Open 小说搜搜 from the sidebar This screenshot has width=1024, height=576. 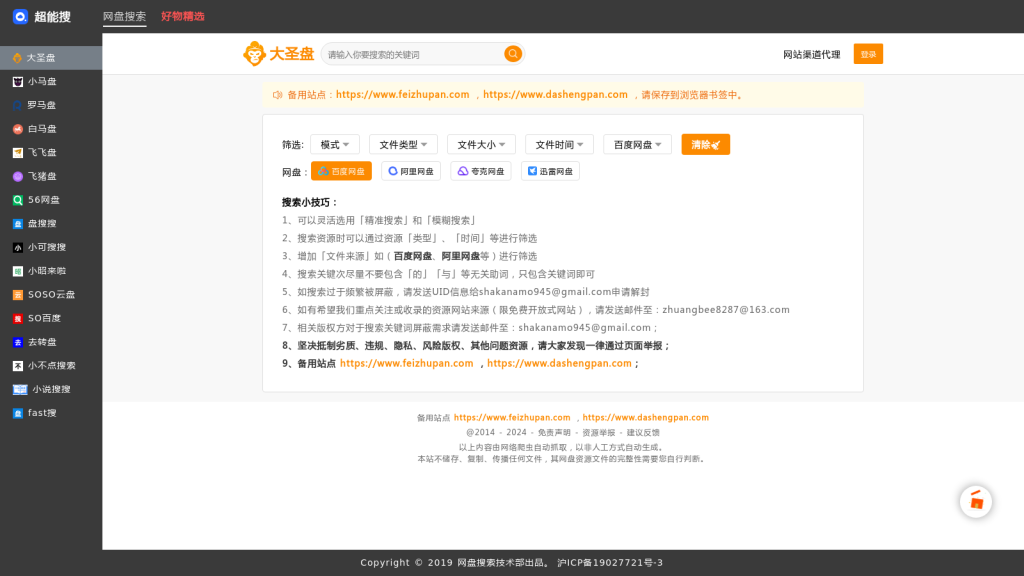(51, 389)
